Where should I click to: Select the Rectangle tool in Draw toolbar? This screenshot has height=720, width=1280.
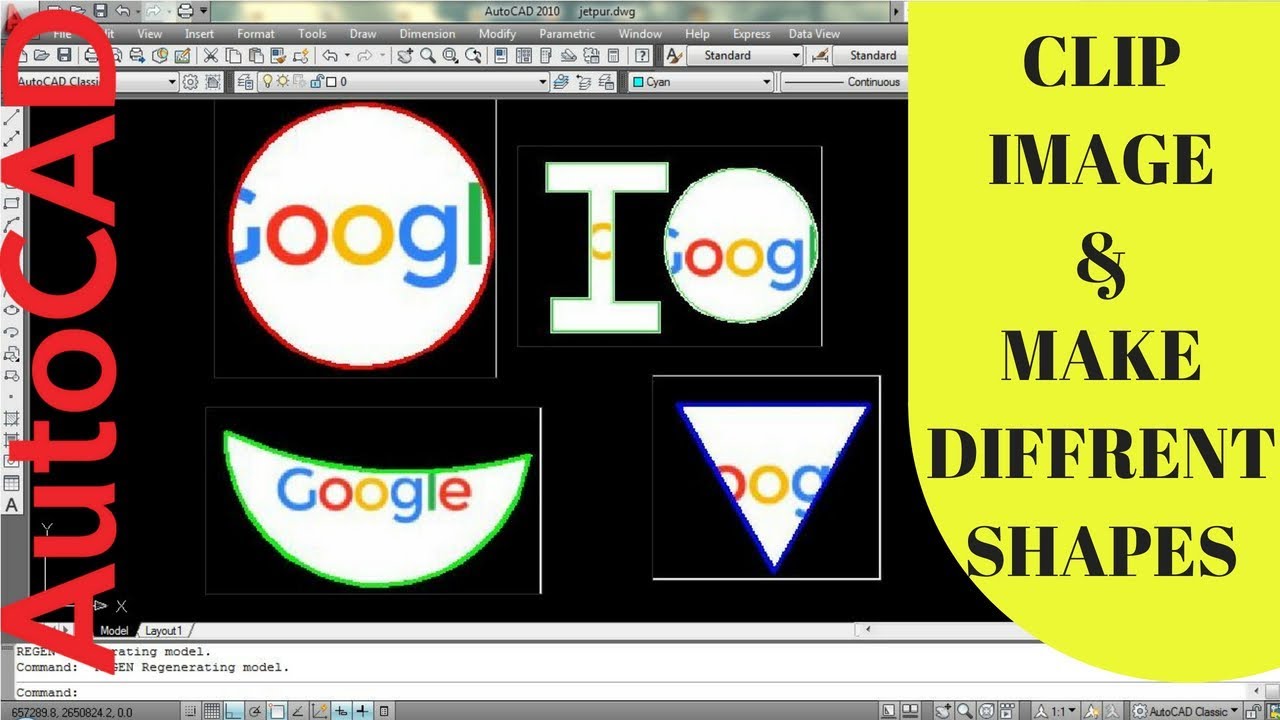coord(12,203)
